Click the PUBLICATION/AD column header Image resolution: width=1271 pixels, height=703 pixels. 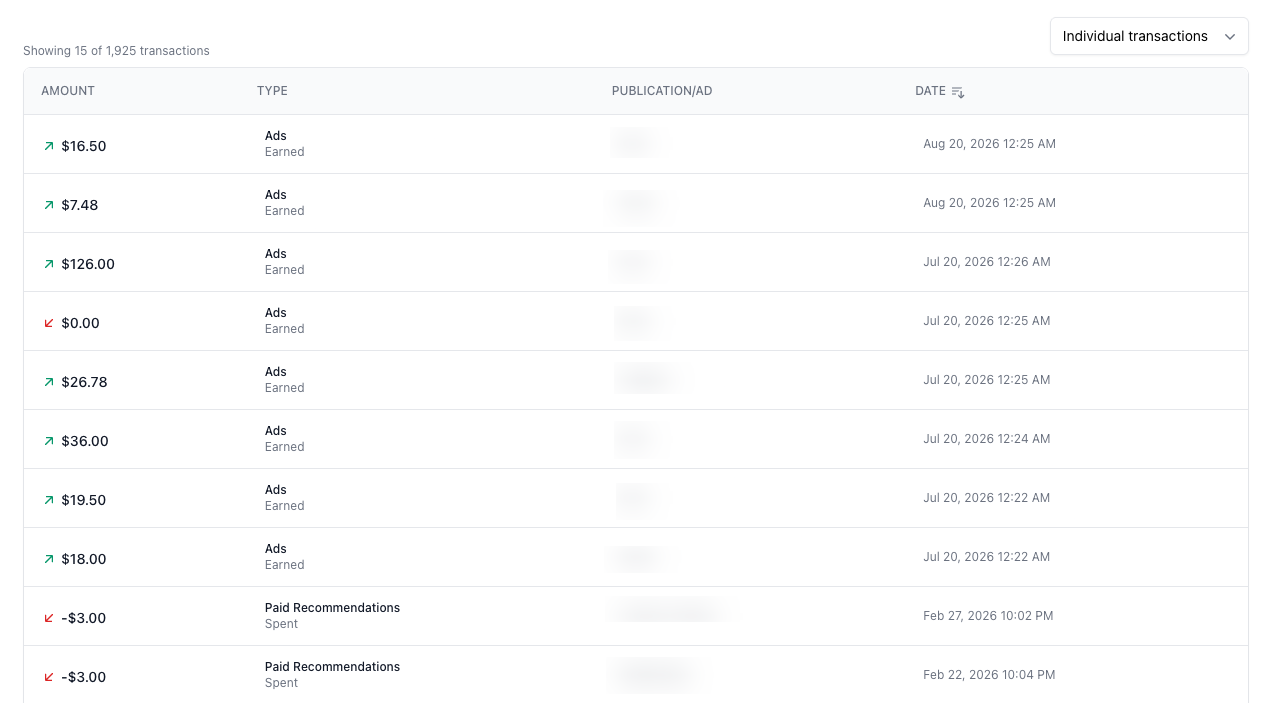662,91
